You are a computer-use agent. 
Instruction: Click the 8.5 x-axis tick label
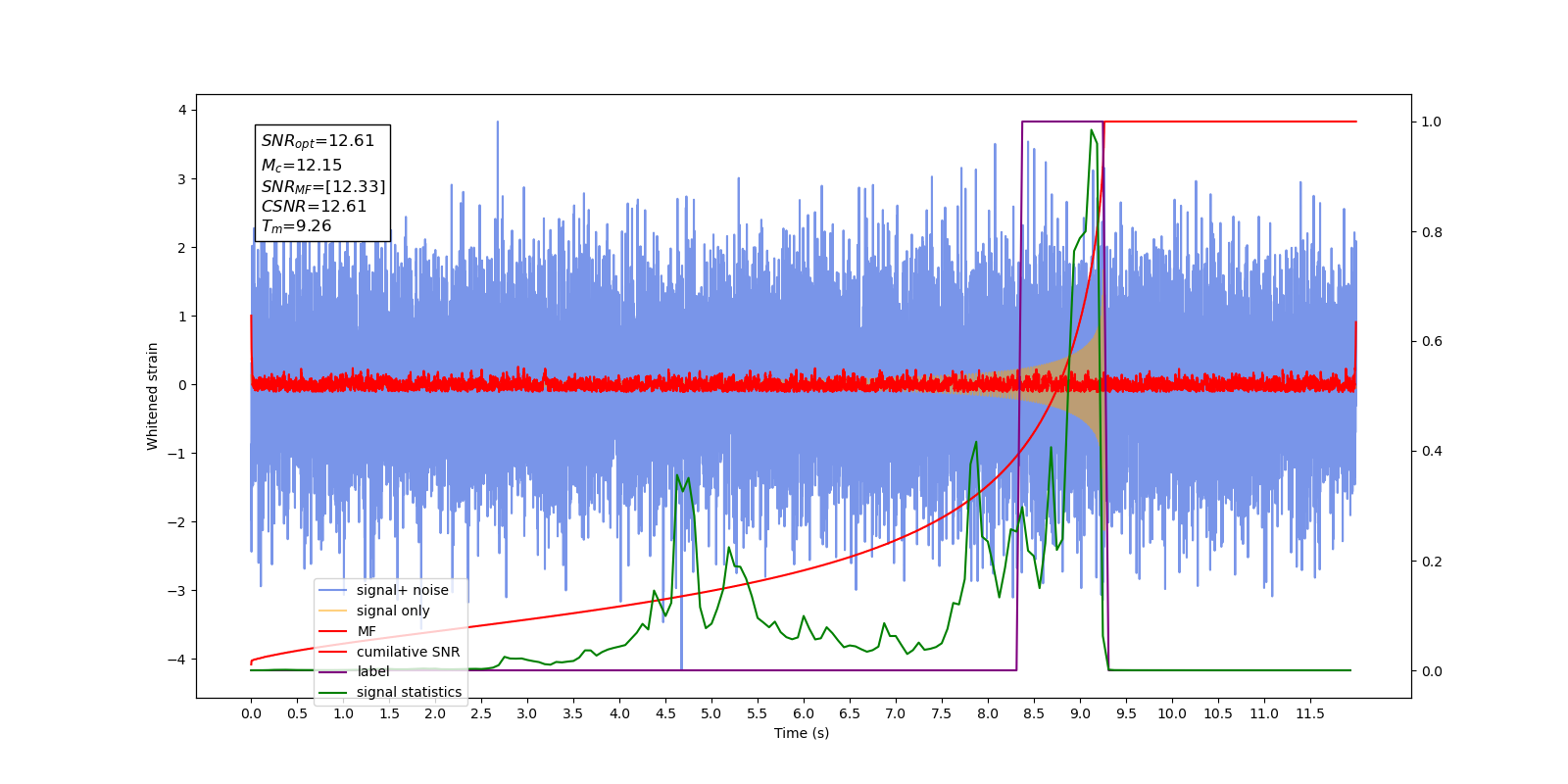(x=1034, y=713)
